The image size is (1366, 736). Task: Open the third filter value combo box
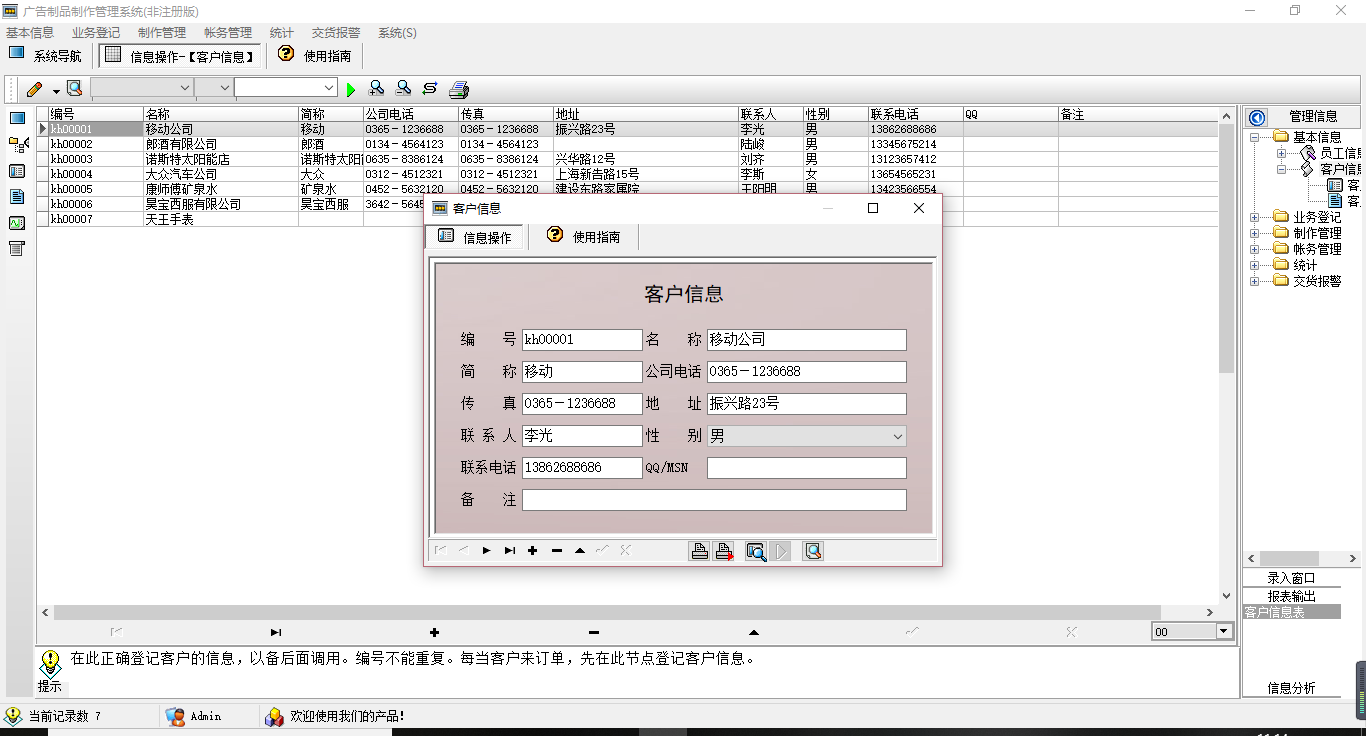pos(285,88)
